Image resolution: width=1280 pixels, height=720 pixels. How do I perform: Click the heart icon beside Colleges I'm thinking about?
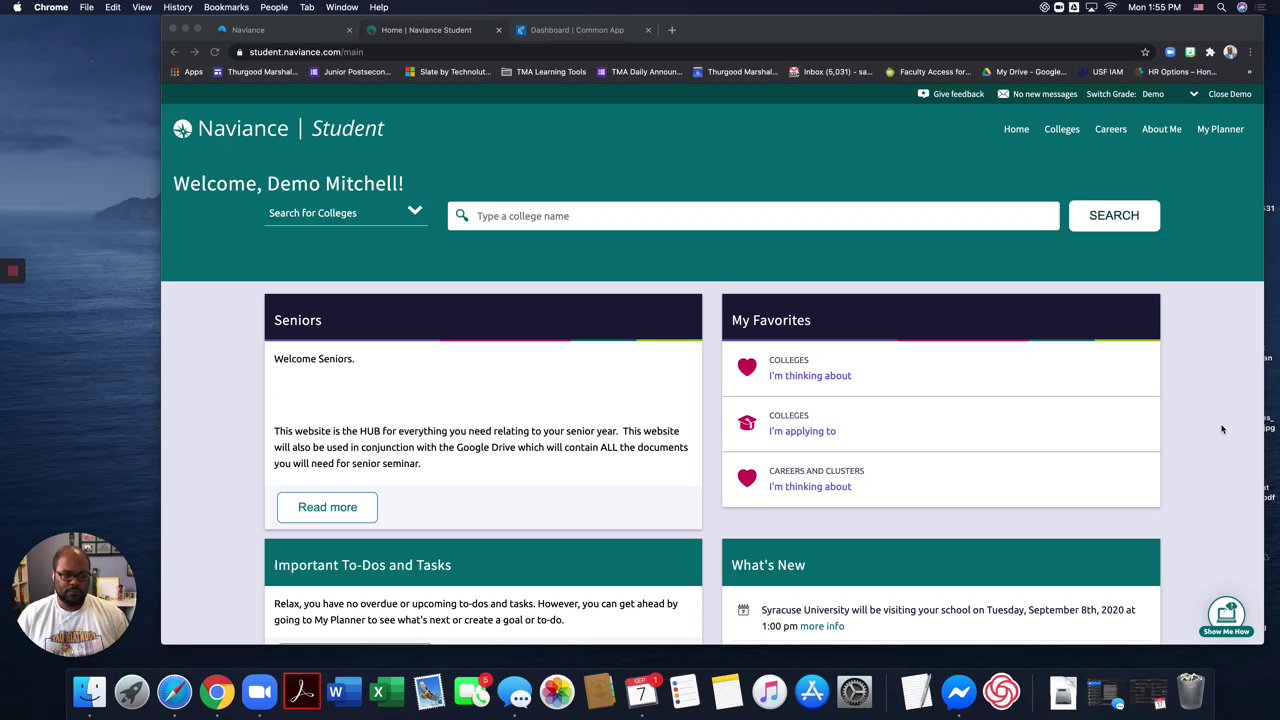pyautogui.click(x=747, y=367)
